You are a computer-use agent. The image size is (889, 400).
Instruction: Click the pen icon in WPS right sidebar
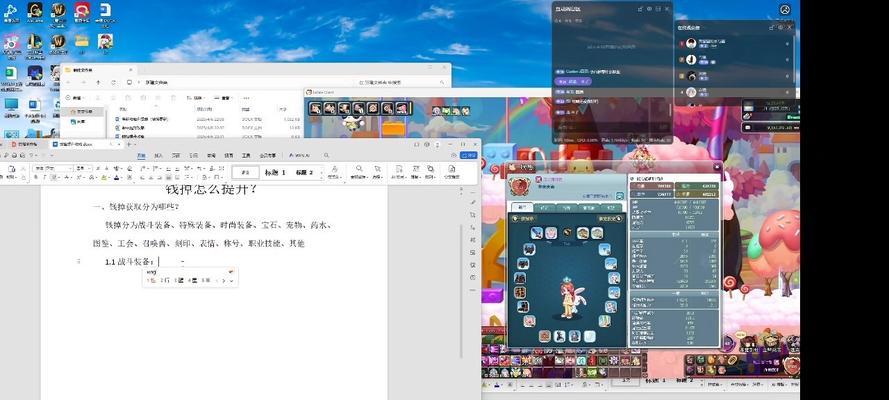[x=473, y=202]
